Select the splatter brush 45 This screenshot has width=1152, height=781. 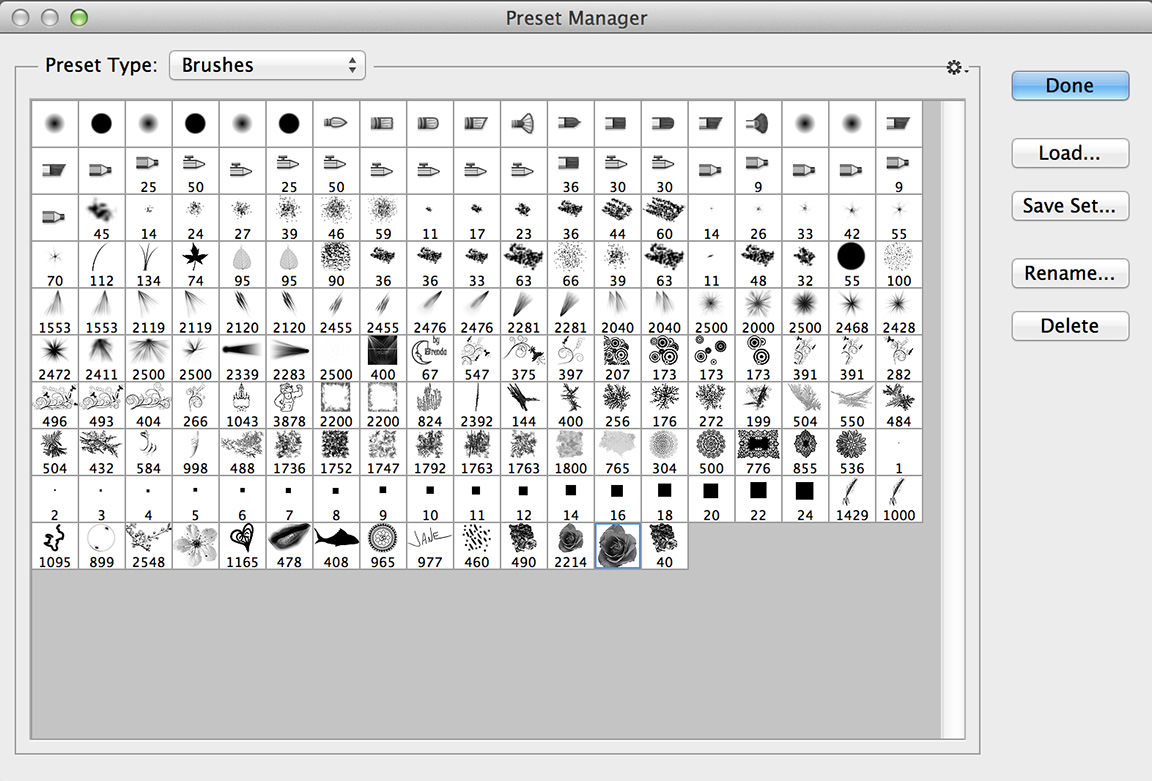(x=101, y=217)
